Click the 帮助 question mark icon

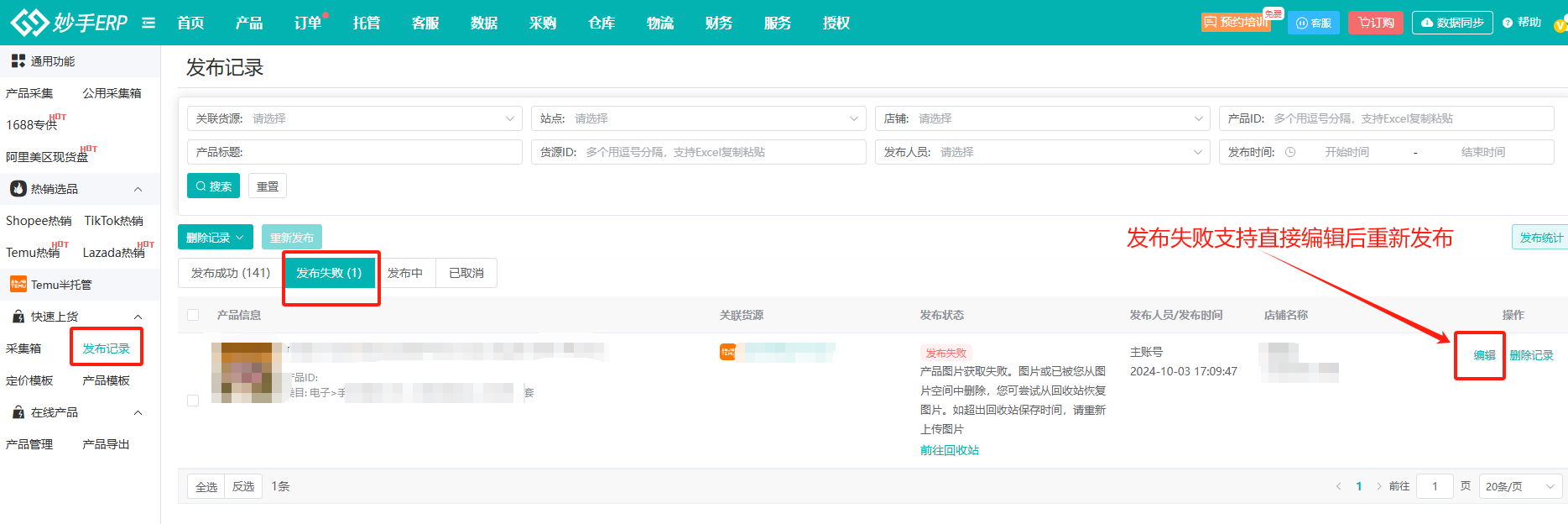click(1508, 23)
